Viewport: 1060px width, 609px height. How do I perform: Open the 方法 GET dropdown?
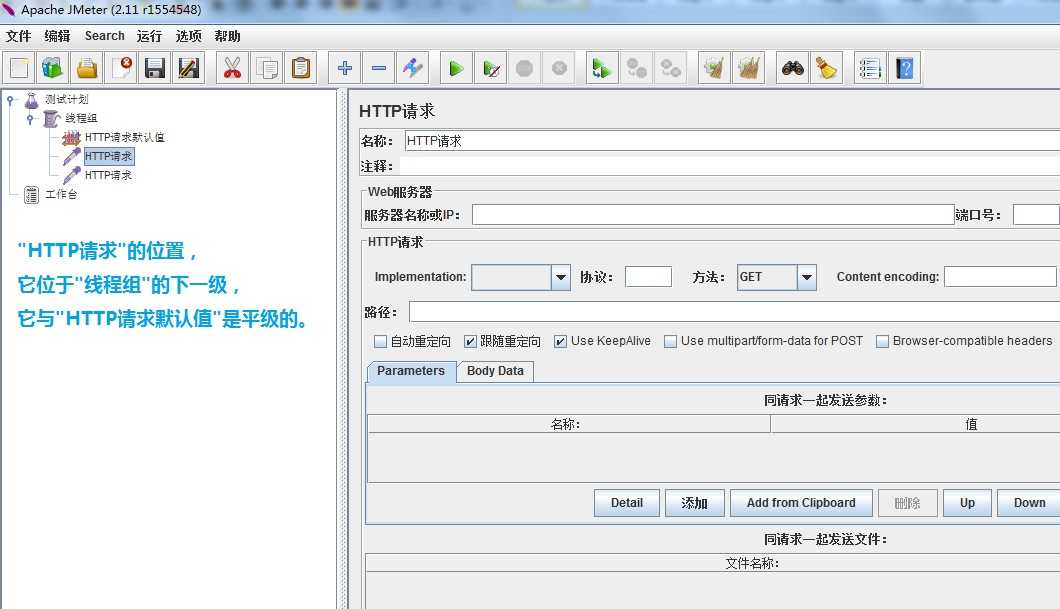click(x=806, y=277)
